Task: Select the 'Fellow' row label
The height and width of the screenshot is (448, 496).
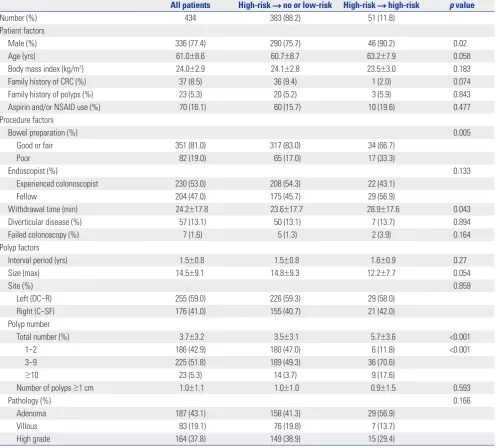Action: click(27, 196)
